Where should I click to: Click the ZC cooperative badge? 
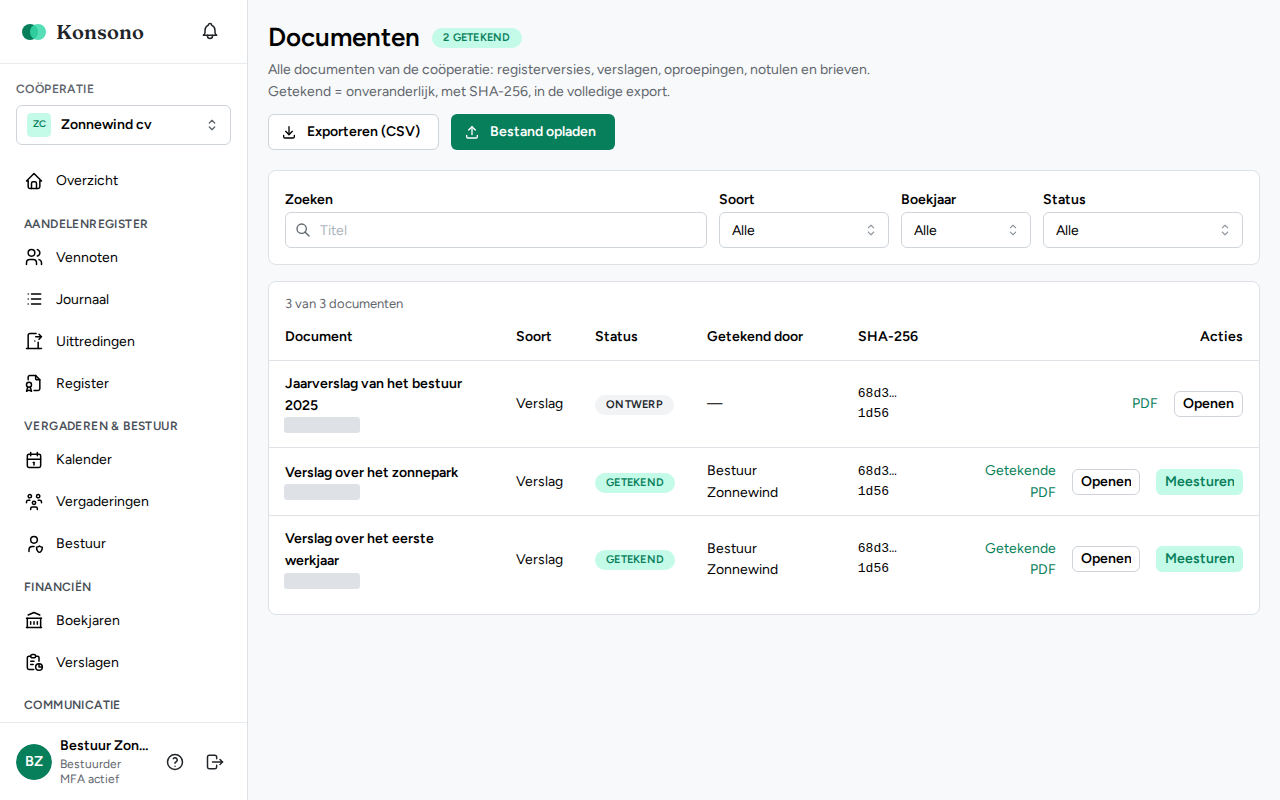click(x=39, y=125)
